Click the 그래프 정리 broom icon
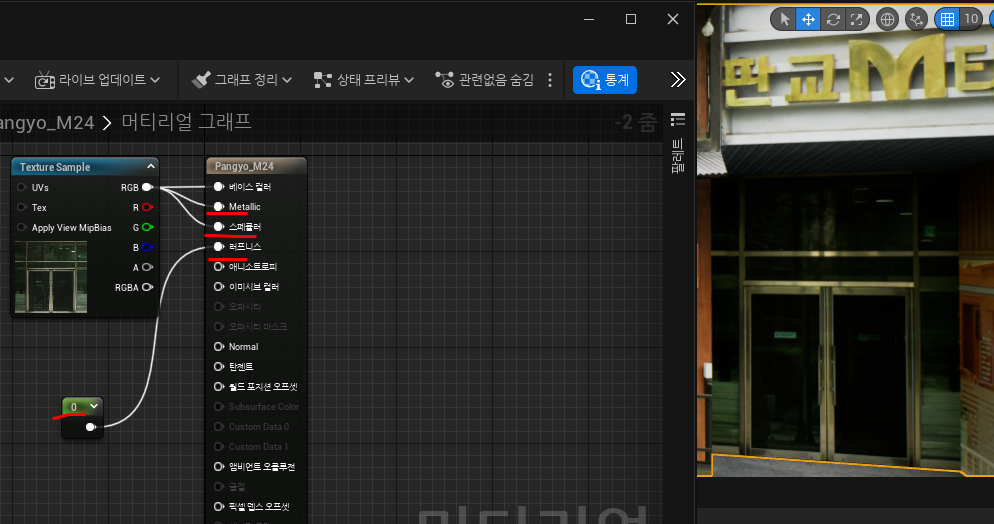Viewport: 994px width, 524px height. pos(201,80)
